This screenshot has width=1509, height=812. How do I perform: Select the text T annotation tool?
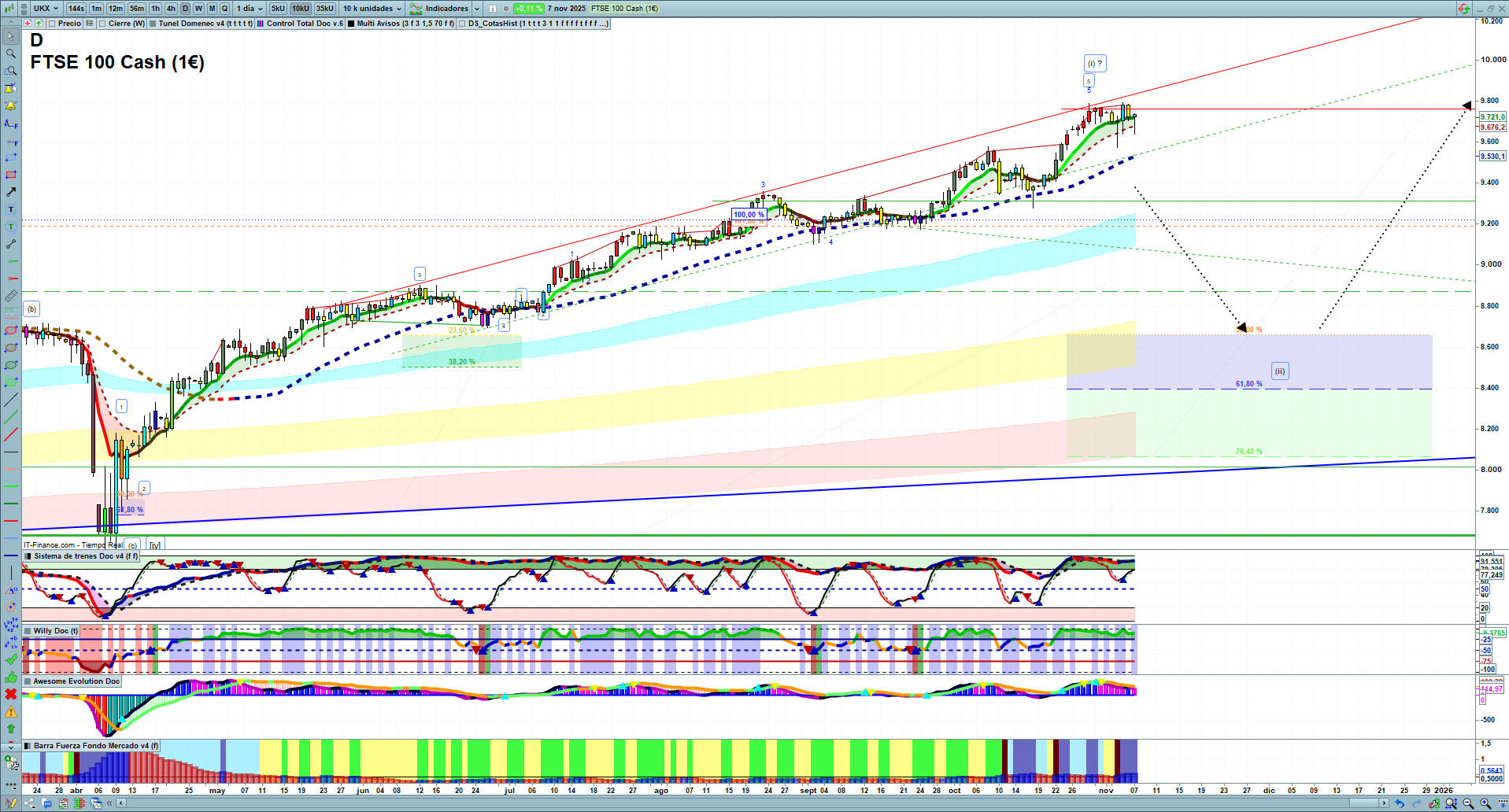pos(11,209)
